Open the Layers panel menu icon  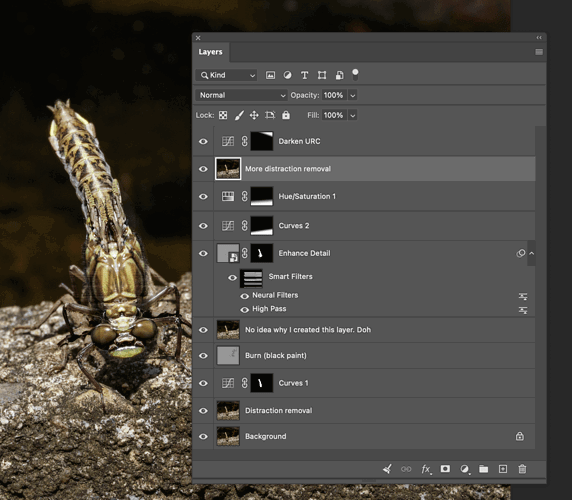click(539, 52)
